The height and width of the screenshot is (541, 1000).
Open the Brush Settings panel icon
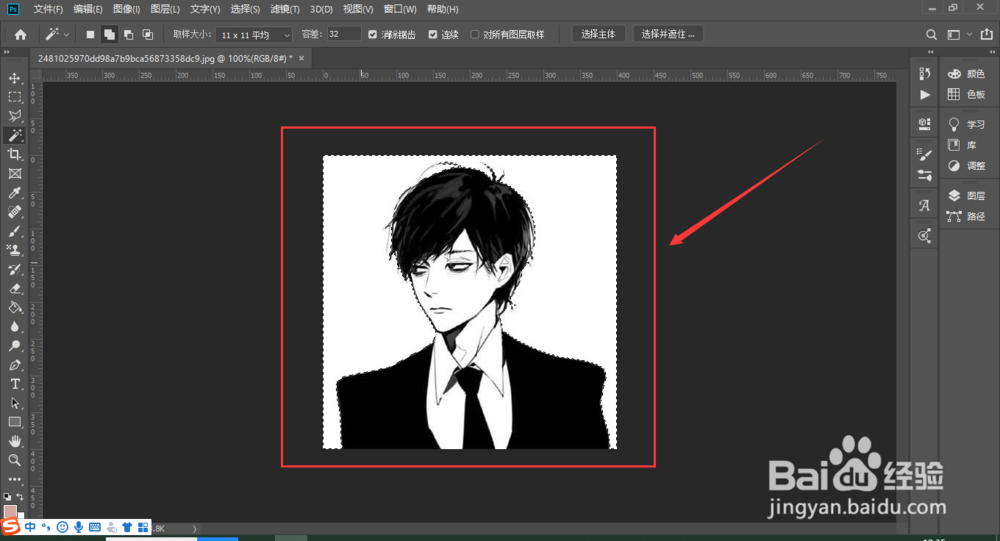pos(925,154)
